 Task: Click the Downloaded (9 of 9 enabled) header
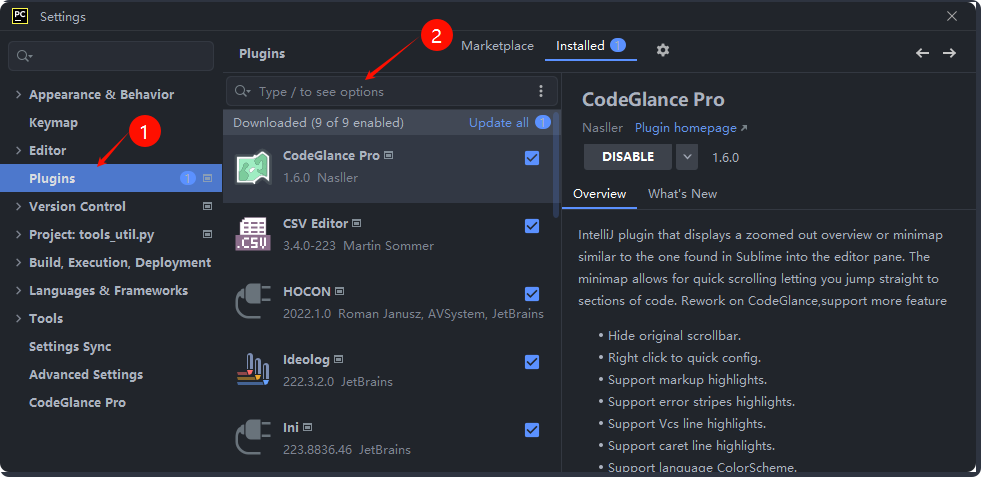(318, 123)
